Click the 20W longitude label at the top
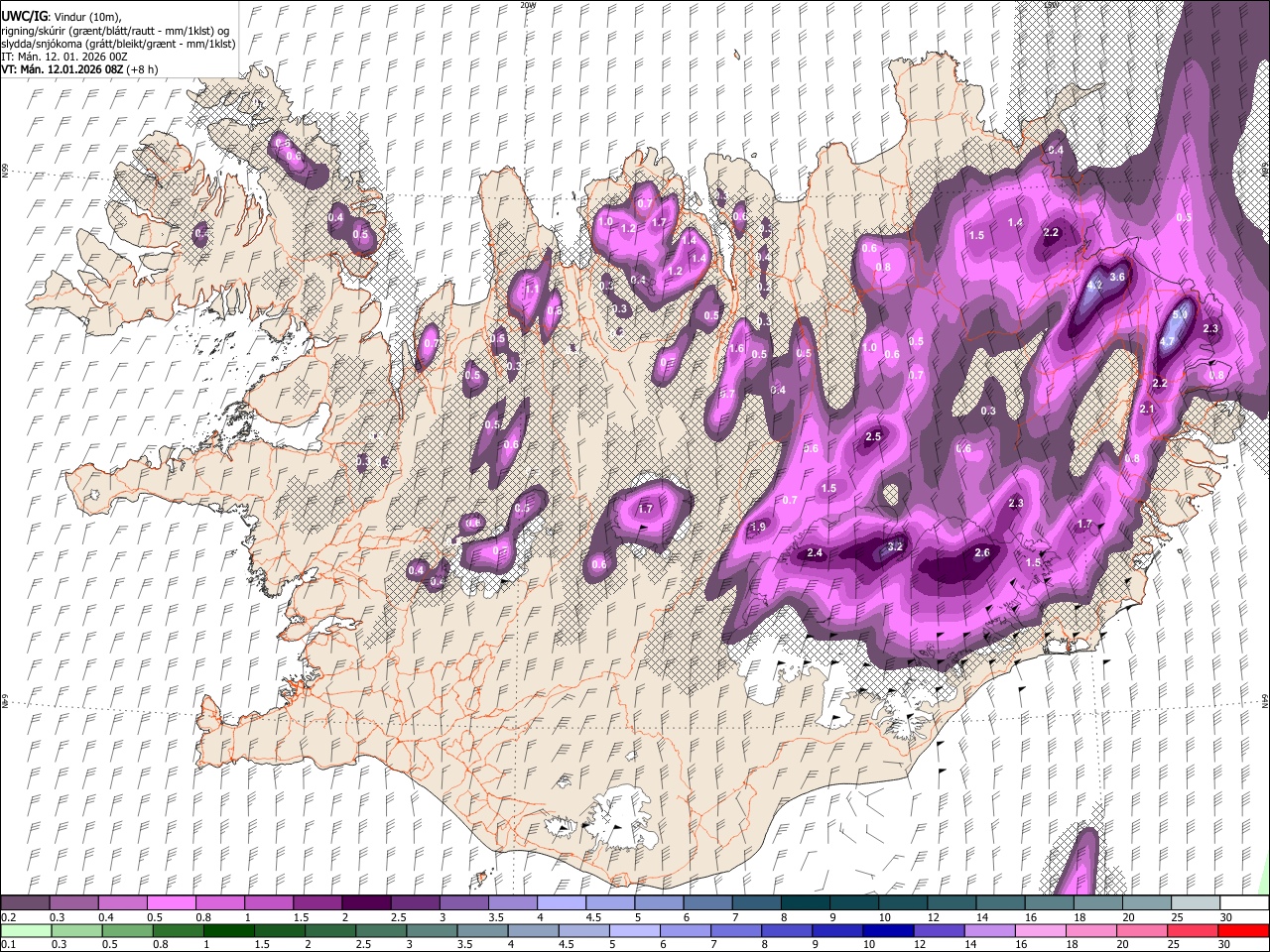Screen dimensions: 1270x952 527,5
